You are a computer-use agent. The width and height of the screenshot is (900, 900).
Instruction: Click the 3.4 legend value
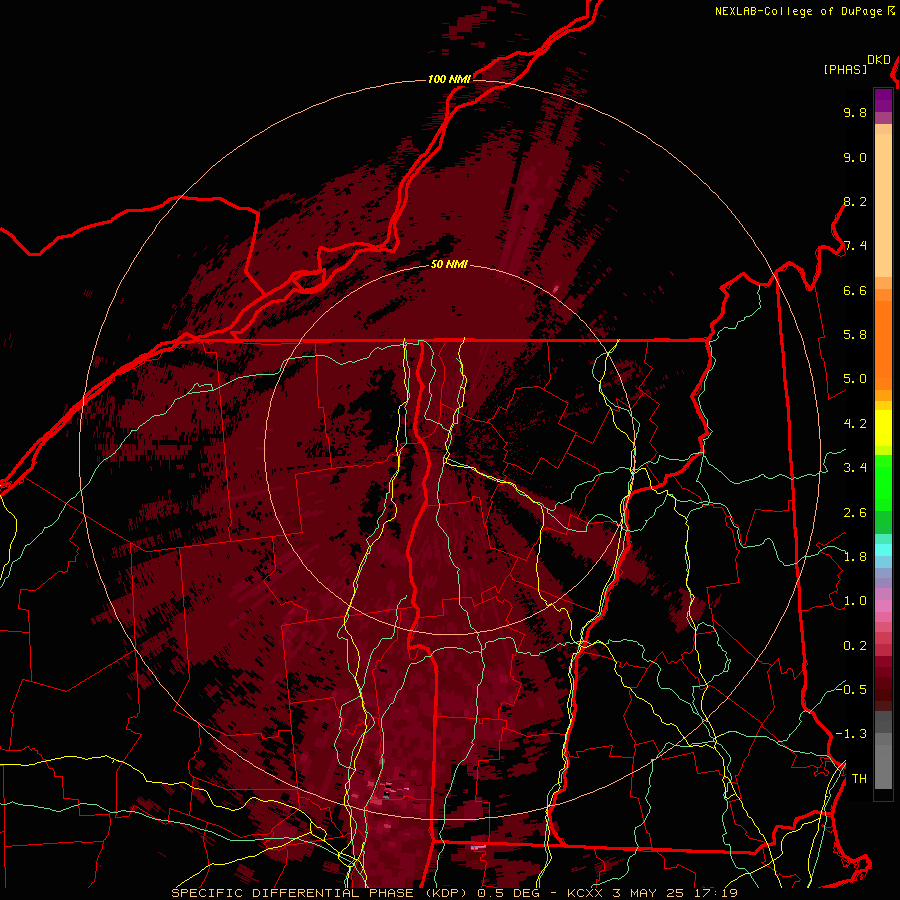point(855,468)
